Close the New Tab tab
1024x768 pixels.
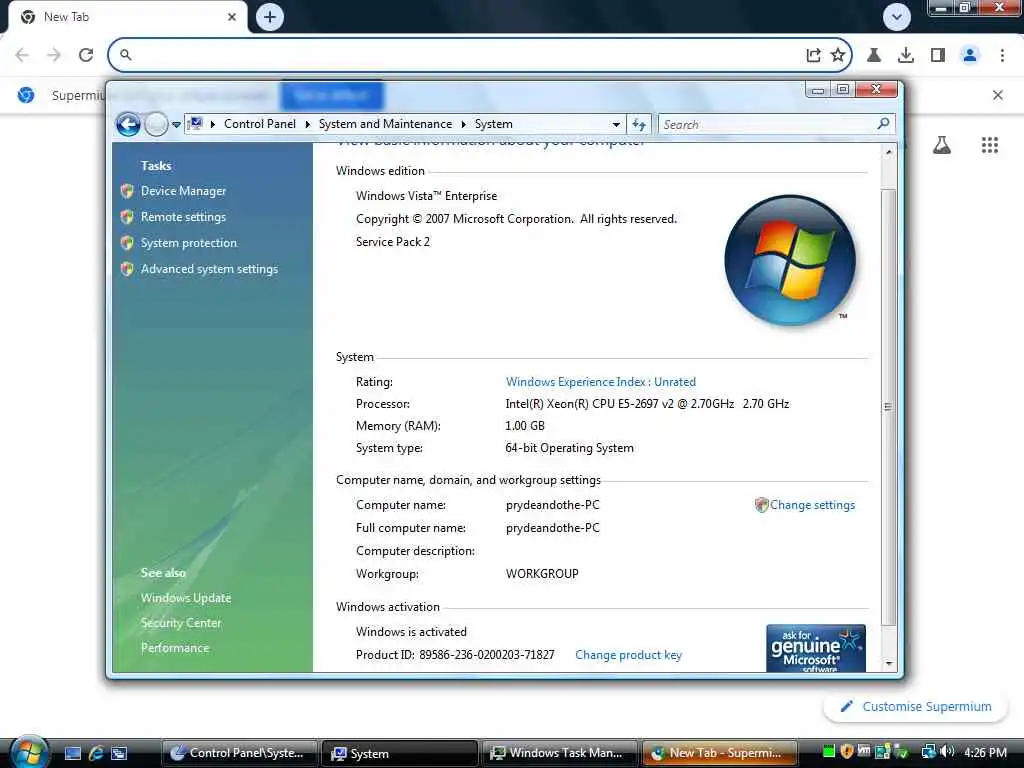[232, 17]
